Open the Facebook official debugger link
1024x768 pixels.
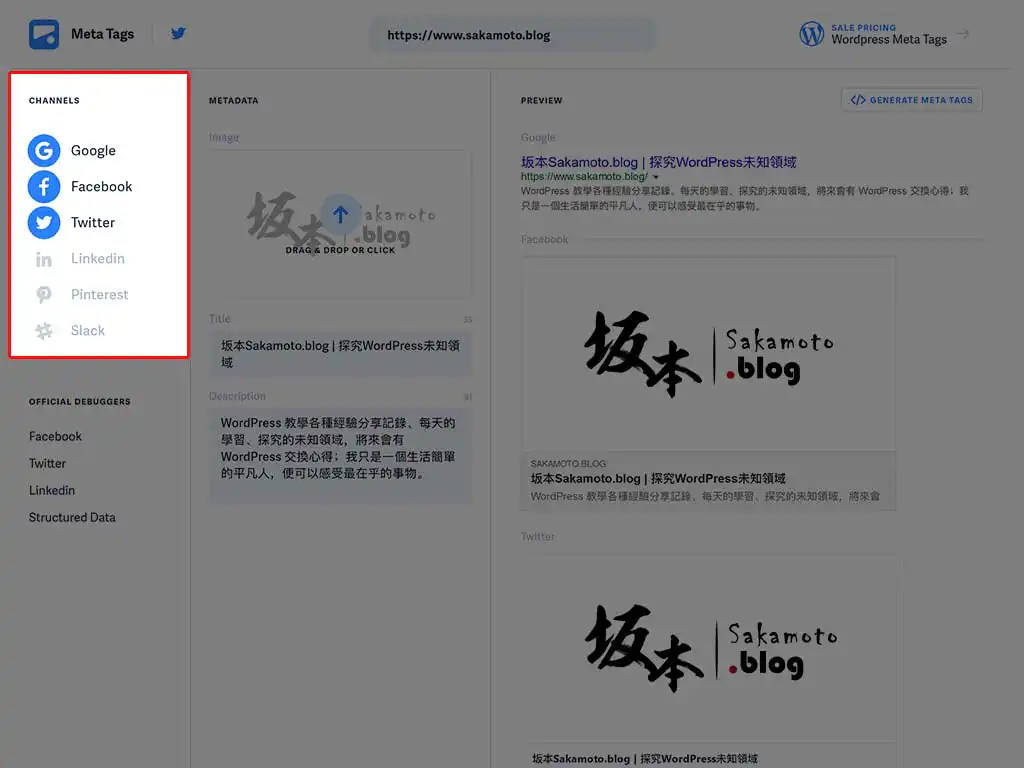pyautogui.click(x=55, y=437)
